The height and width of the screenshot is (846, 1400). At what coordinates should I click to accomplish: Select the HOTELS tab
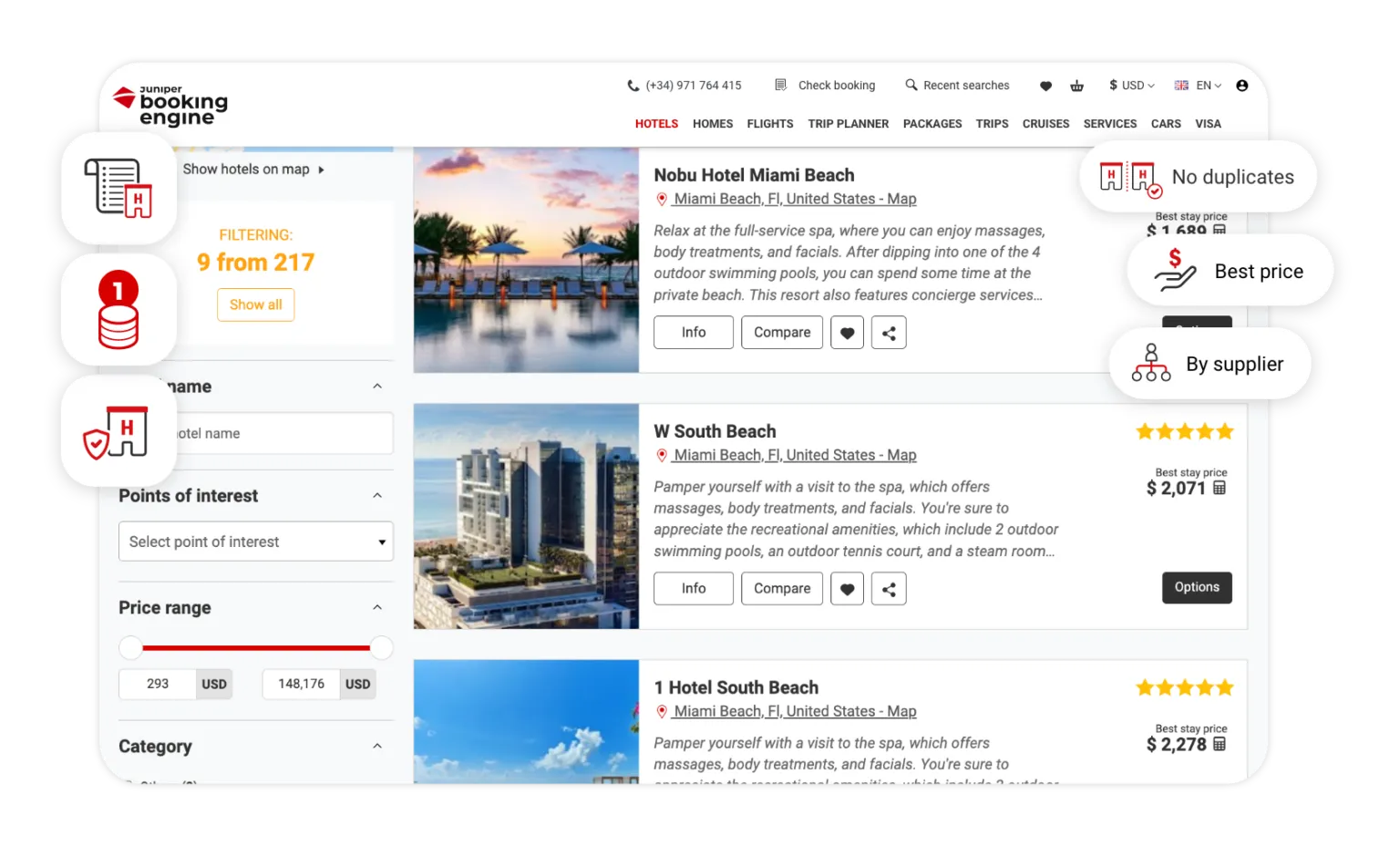coord(657,124)
